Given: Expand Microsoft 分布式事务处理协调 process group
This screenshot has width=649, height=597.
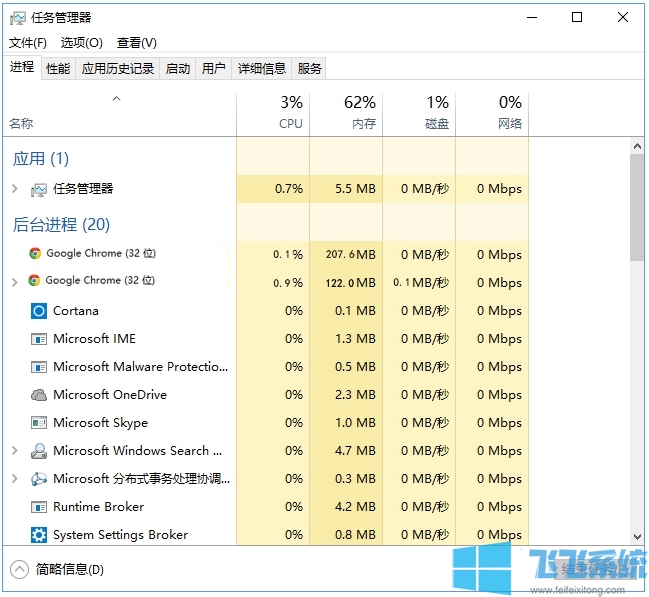Looking at the screenshot, I should [14, 479].
